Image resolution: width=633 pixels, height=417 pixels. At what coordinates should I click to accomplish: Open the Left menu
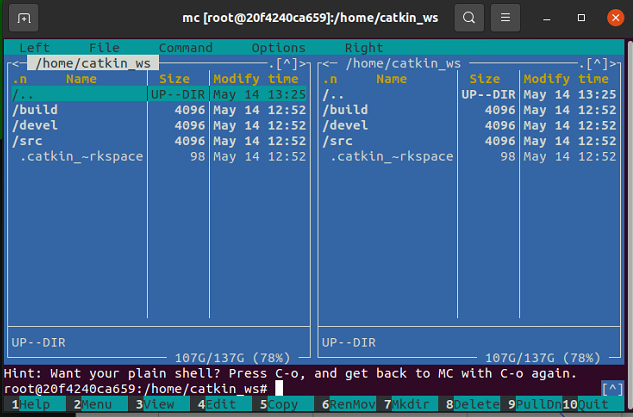(35, 48)
